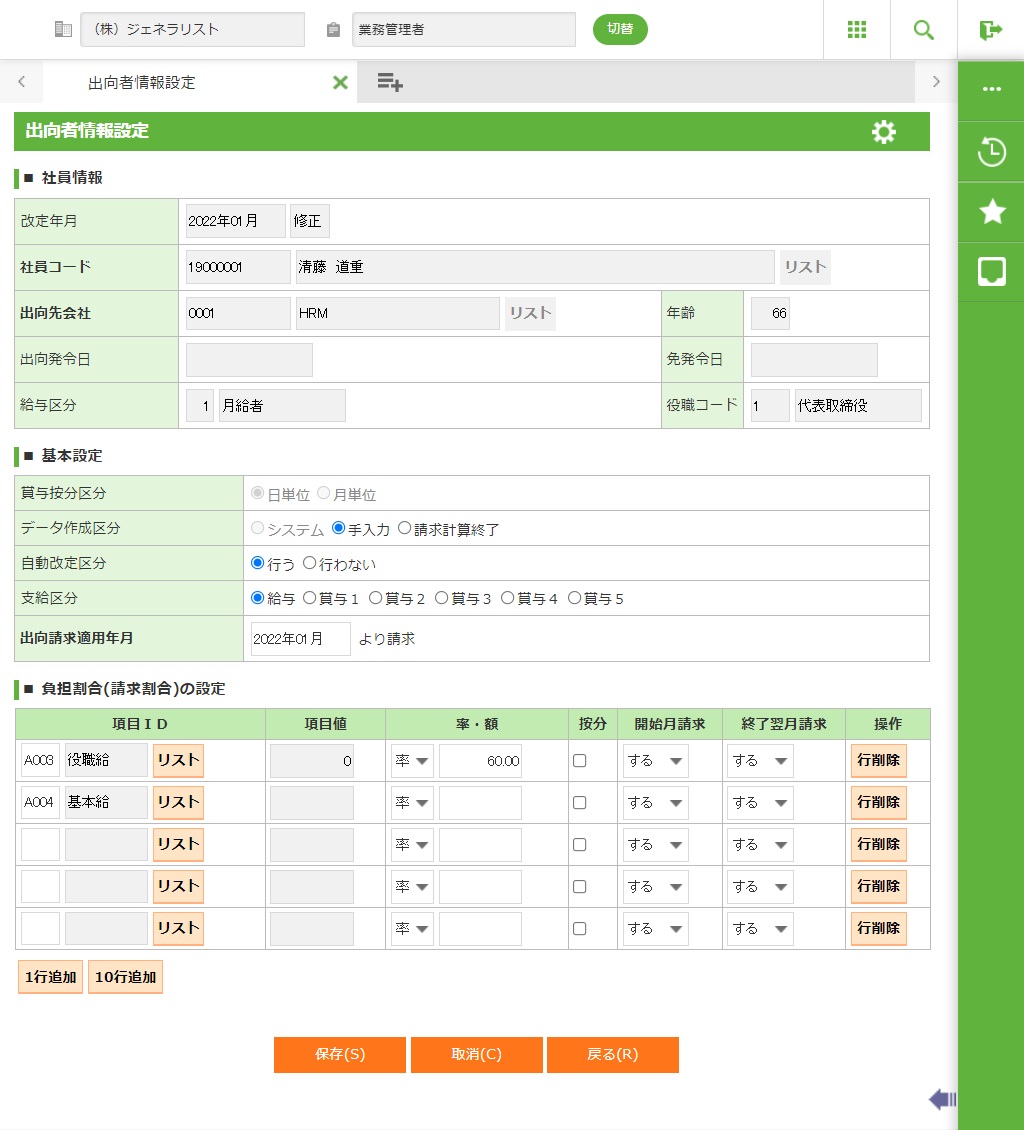Click the add new tab icon

pyautogui.click(x=390, y=83)
